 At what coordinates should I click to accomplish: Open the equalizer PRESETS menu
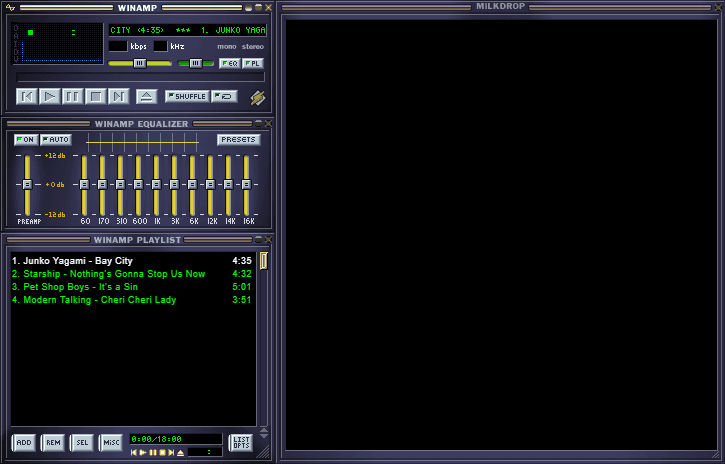[x=239, y=140]
